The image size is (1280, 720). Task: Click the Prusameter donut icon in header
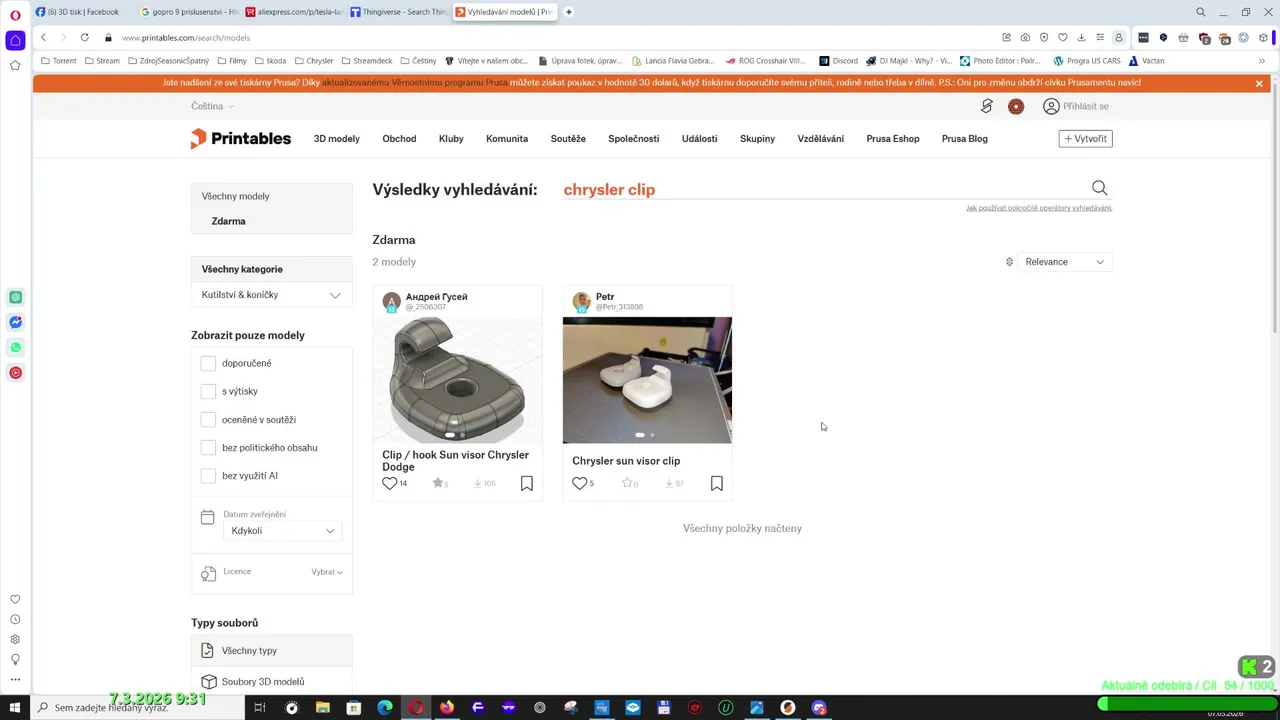pyautogui.click(x=1016, y=106)
